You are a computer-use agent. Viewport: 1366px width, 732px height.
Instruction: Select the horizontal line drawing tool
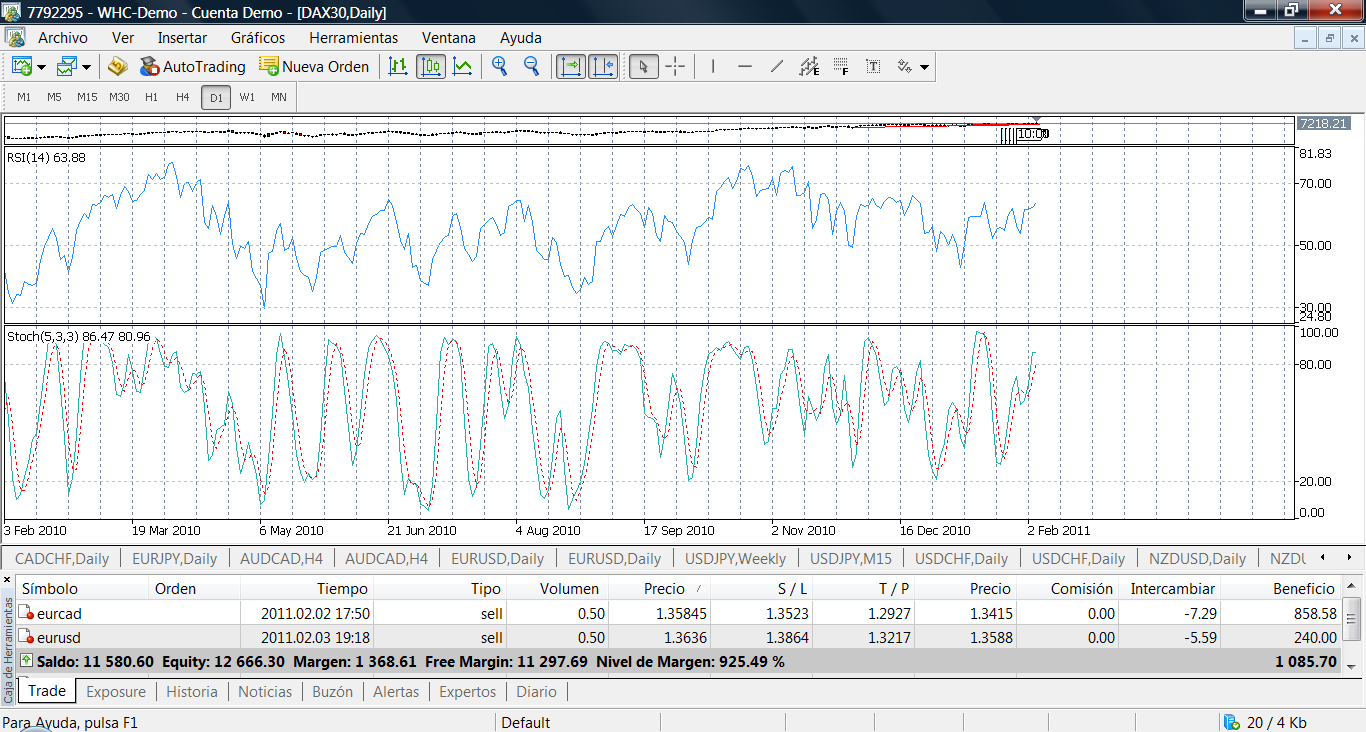pos(745,66)
